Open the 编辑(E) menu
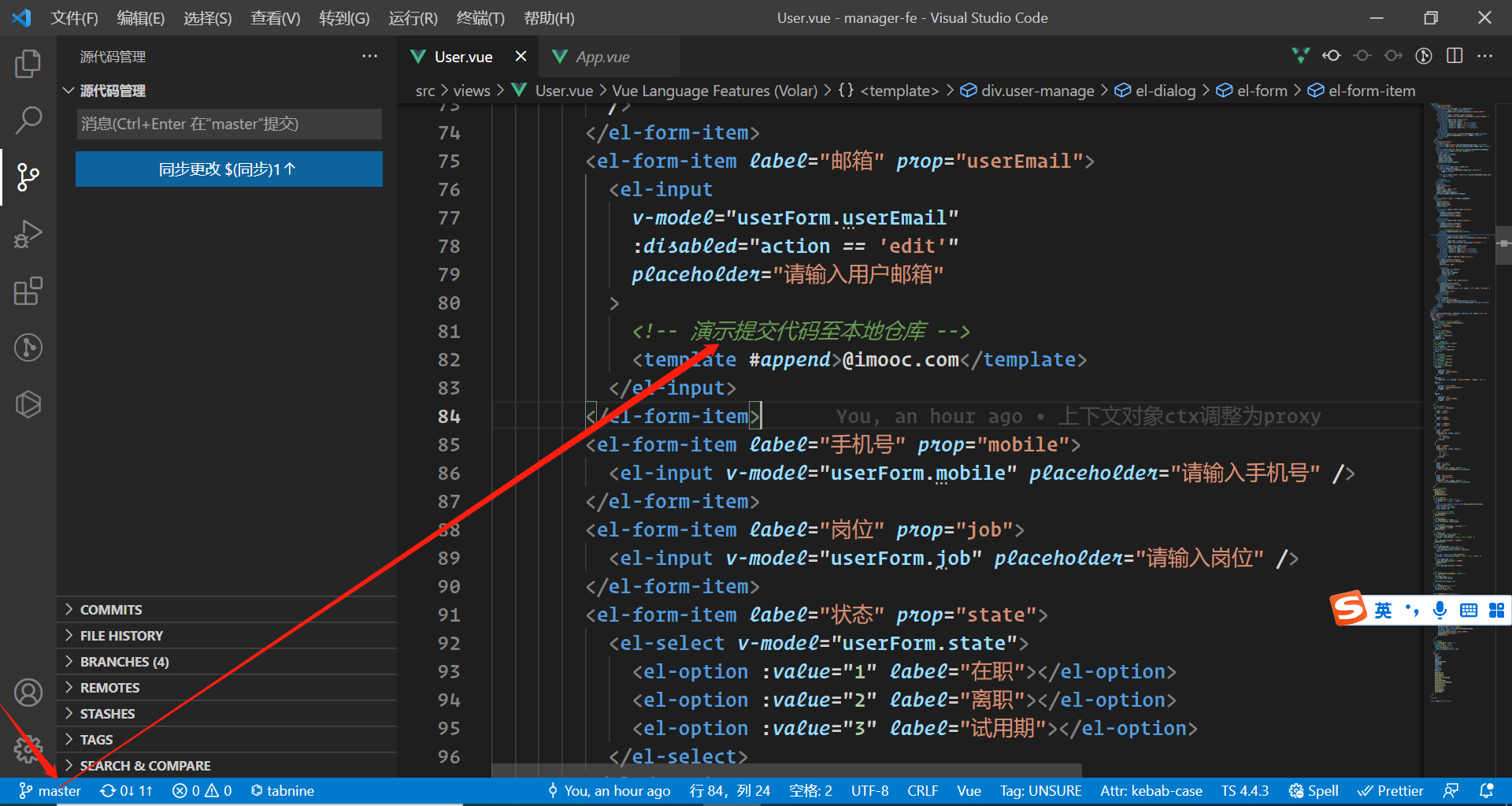The height and width of the screenshot is (806, 1512). (x=141, y=18)
